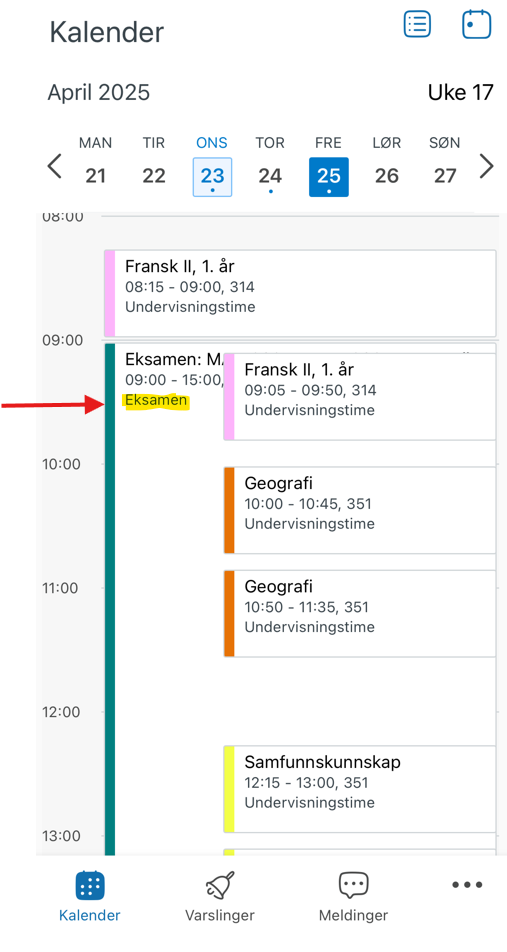Select Thursday 24 in week strip
This screenshot has height=952, width=507.
point(270,166)
